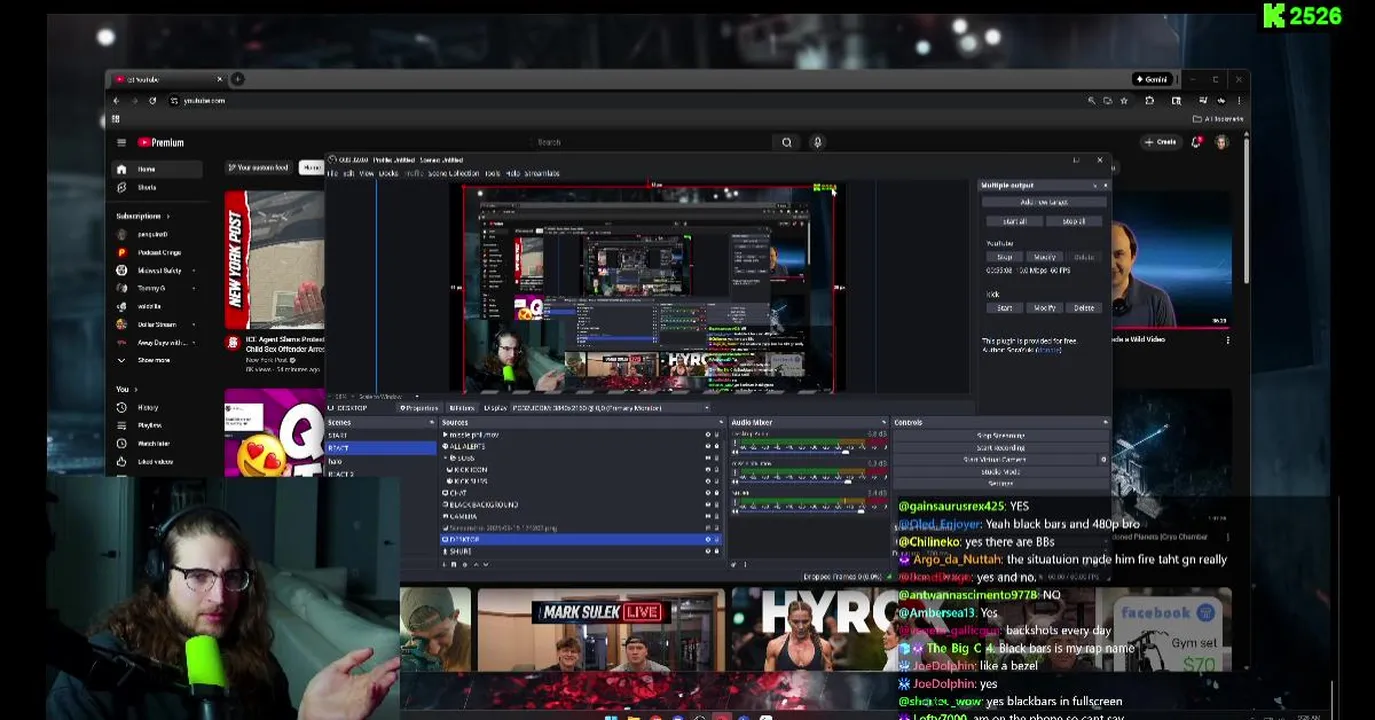Screen dimensions: 1375x720
Task: Expand Show more in YouTube sidebar
Action: [x=153, y=360]
